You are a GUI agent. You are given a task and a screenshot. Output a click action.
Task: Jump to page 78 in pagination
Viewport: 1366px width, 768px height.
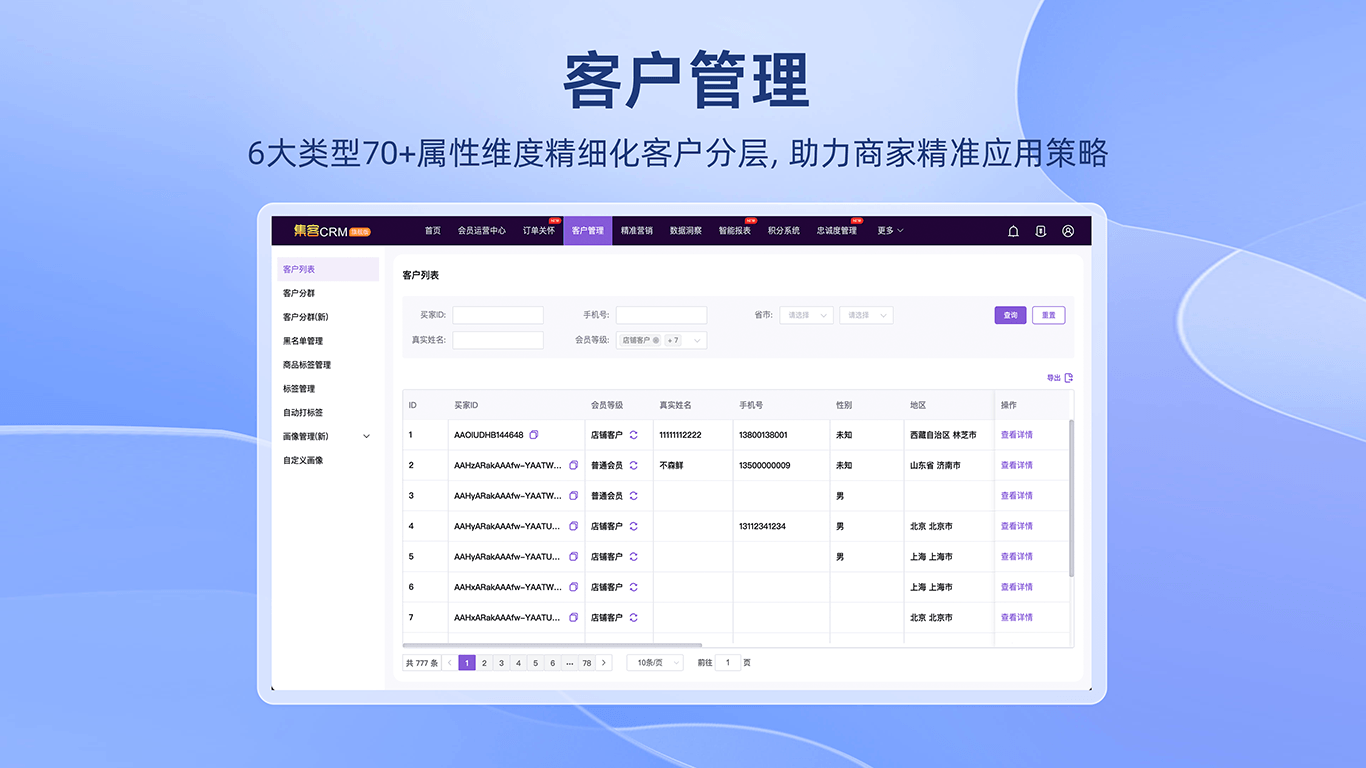(587, 663)
